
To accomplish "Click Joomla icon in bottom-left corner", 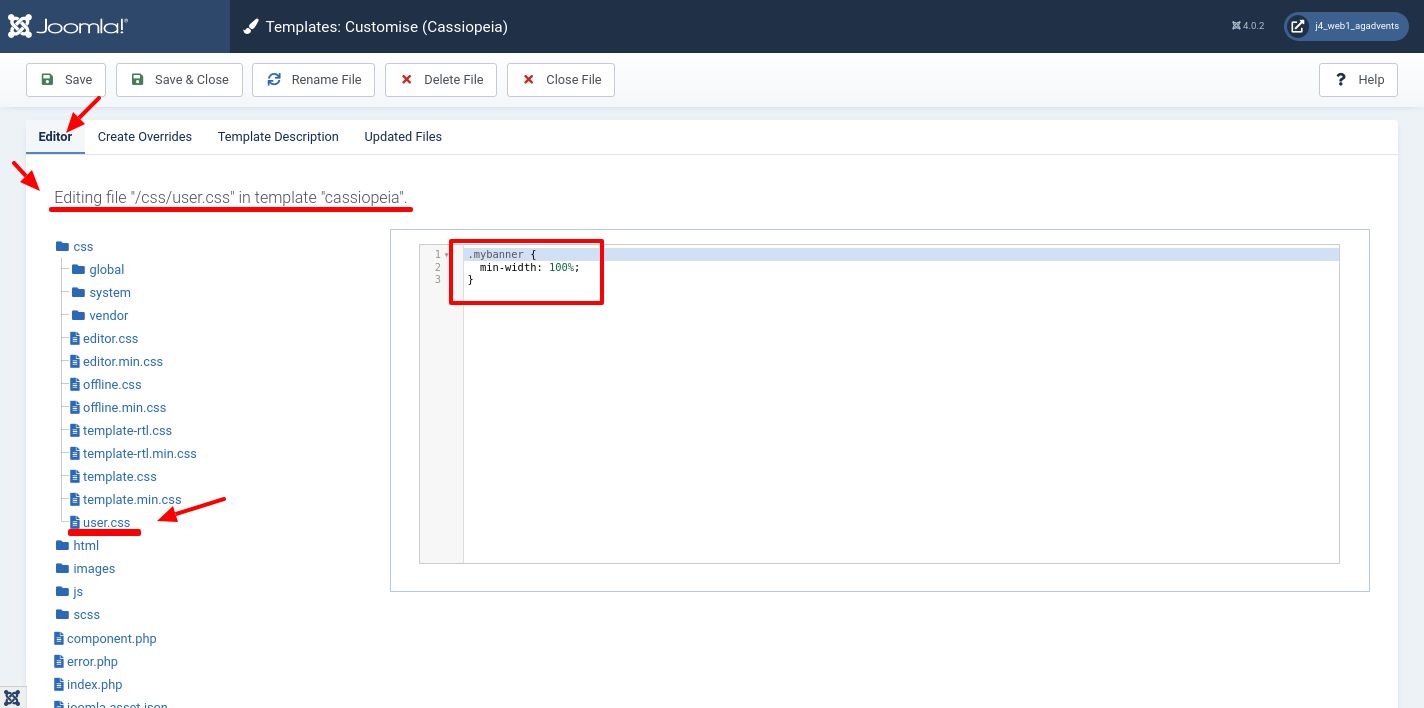I will (x=12, y=697).
